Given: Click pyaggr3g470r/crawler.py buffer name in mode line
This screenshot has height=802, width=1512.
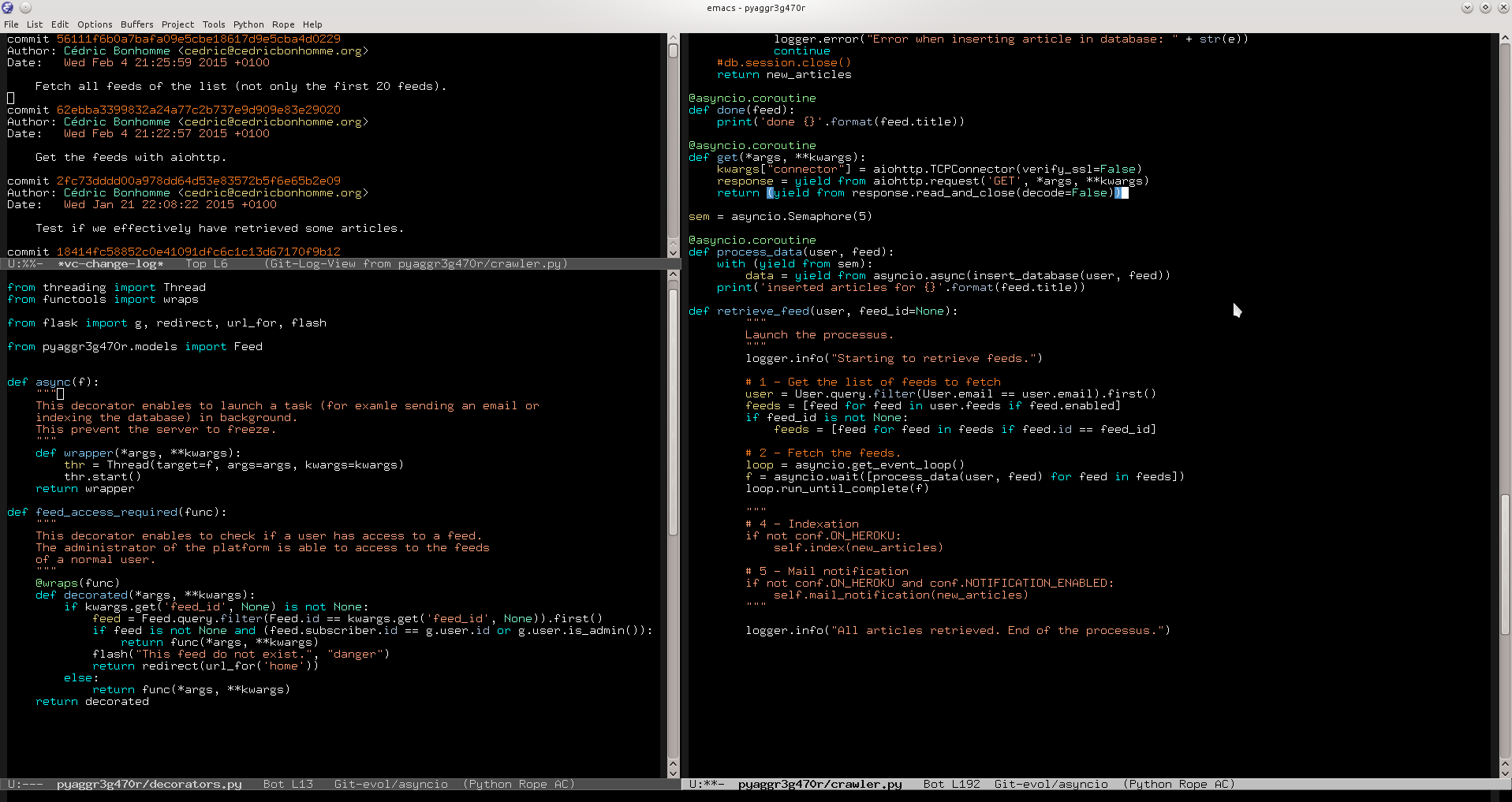Looking at the screenshot, I should 820,785.
